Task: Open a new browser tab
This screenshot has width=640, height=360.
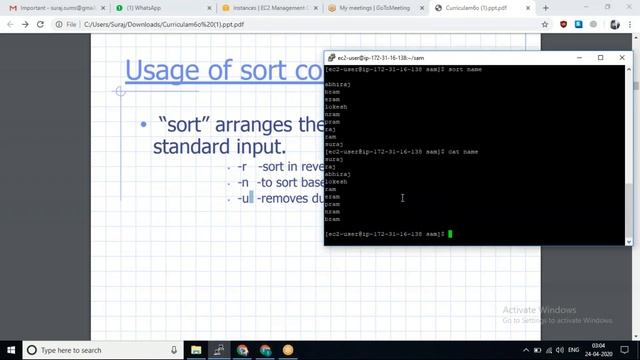Action: [x=546, y=8]
